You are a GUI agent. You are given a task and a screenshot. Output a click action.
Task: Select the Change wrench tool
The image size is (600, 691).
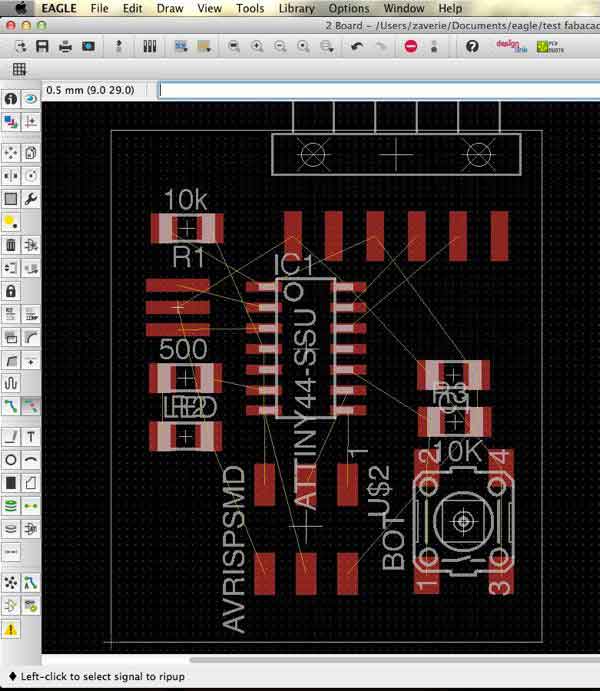pyautogui.click(x=31, y=199)
